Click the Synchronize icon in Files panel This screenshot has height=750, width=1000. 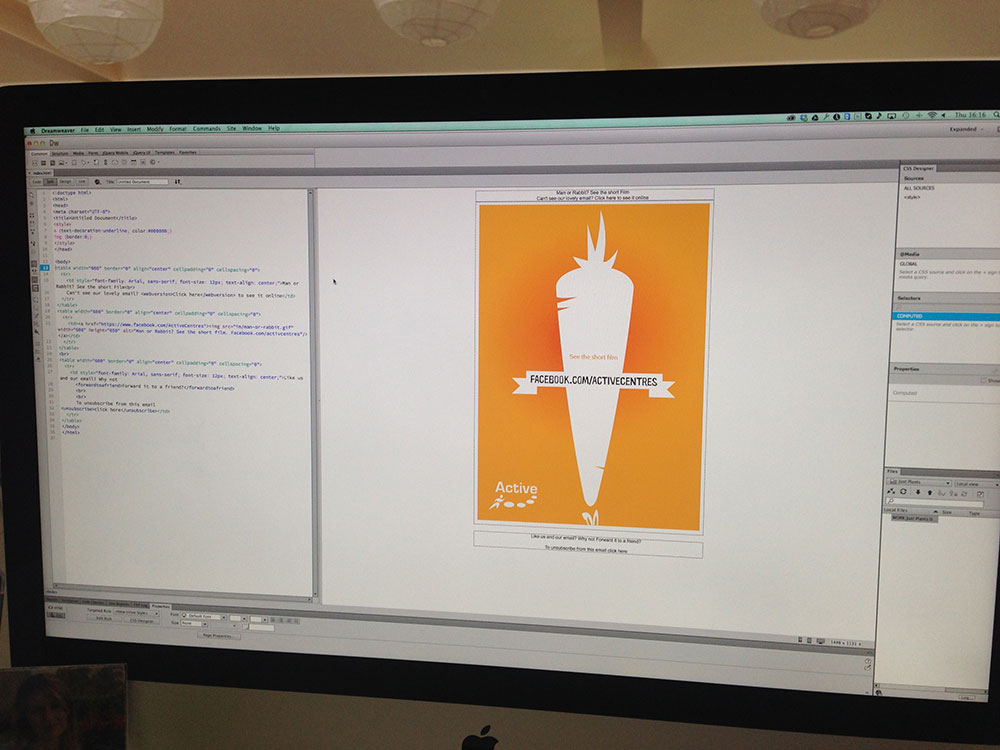click(964, 494)
